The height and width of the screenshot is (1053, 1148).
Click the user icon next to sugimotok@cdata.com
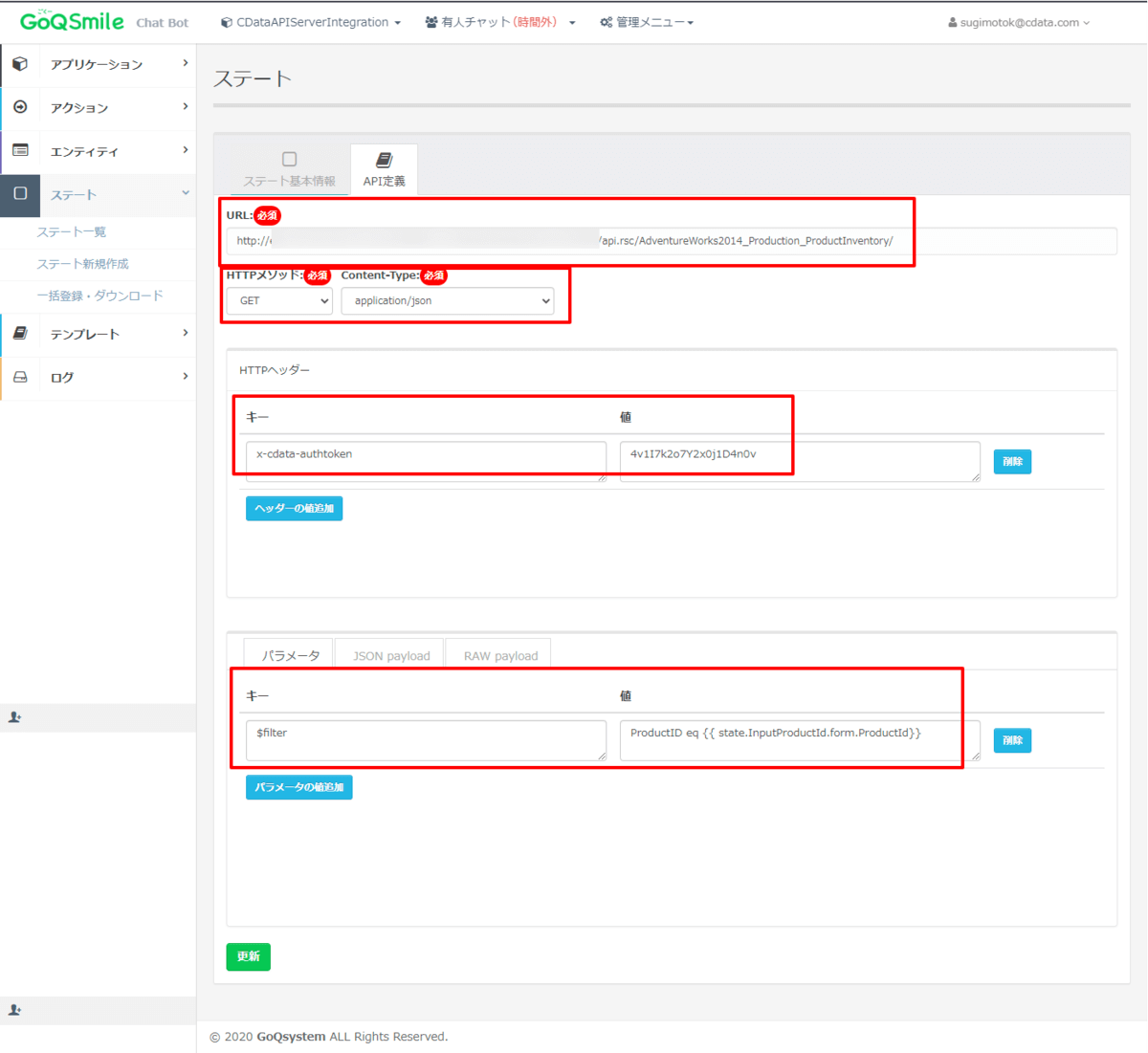(953, 22)
